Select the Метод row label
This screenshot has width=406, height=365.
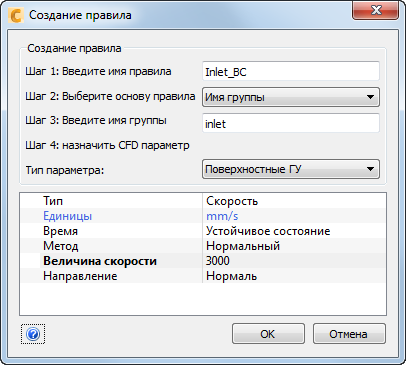[x=61, y=246]
